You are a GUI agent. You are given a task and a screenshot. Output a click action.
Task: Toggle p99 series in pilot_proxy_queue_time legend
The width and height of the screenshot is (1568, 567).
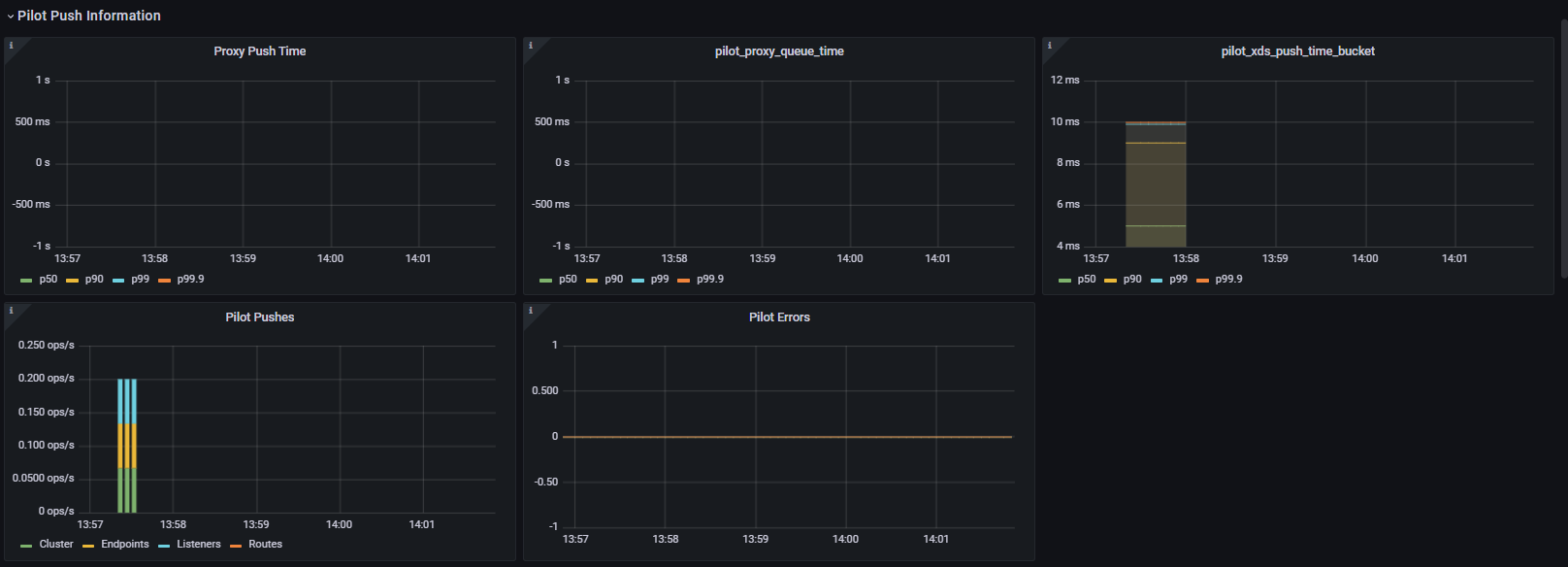point(660,280)
